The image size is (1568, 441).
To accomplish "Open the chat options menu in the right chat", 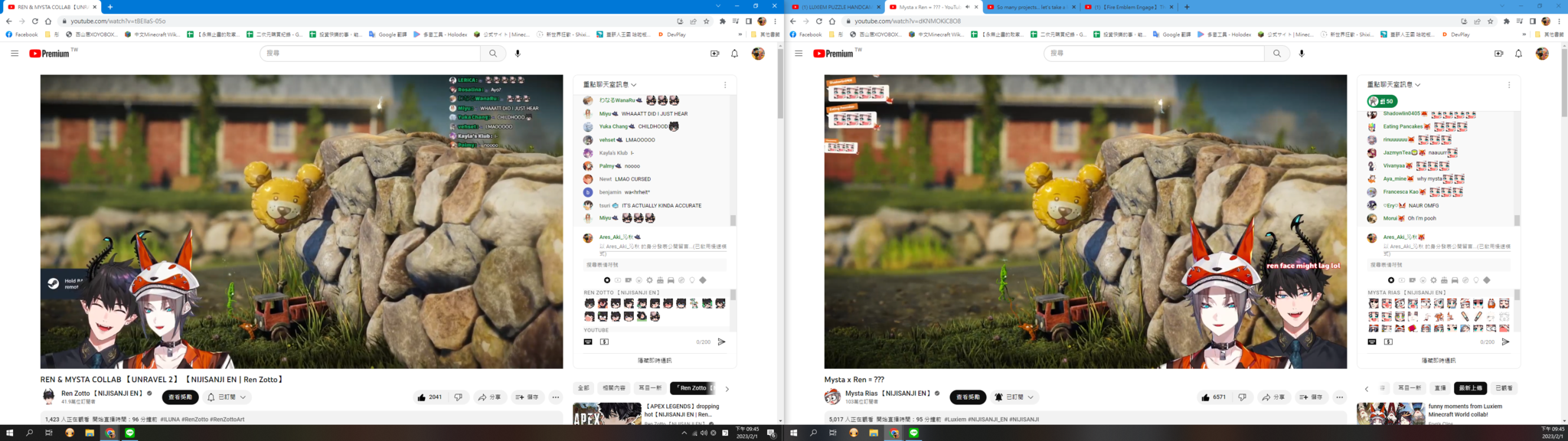I will click(1509, 85).
